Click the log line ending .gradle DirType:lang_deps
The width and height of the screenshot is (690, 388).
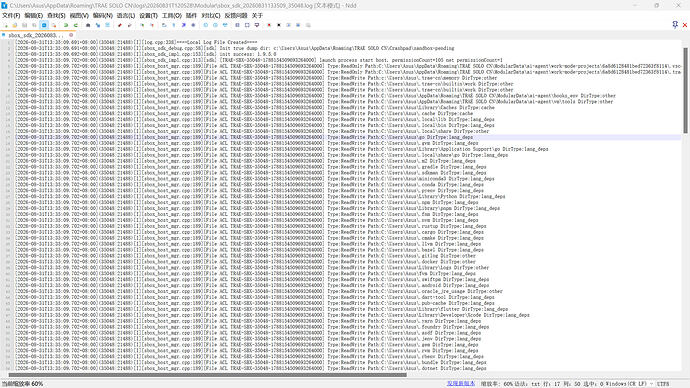[x=250, y=167]
